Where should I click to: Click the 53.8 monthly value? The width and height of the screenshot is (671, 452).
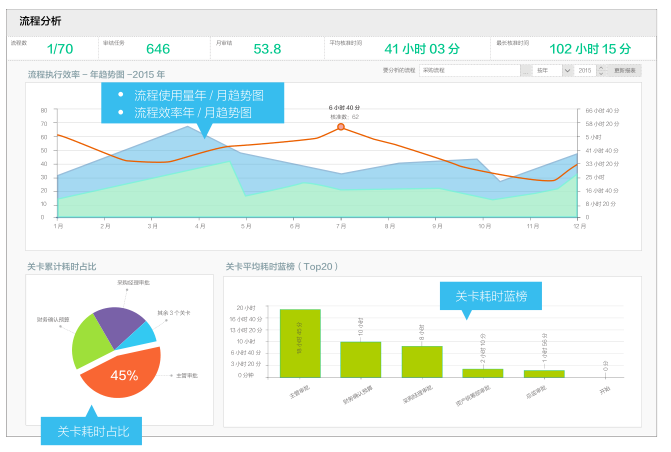[267, 49]
